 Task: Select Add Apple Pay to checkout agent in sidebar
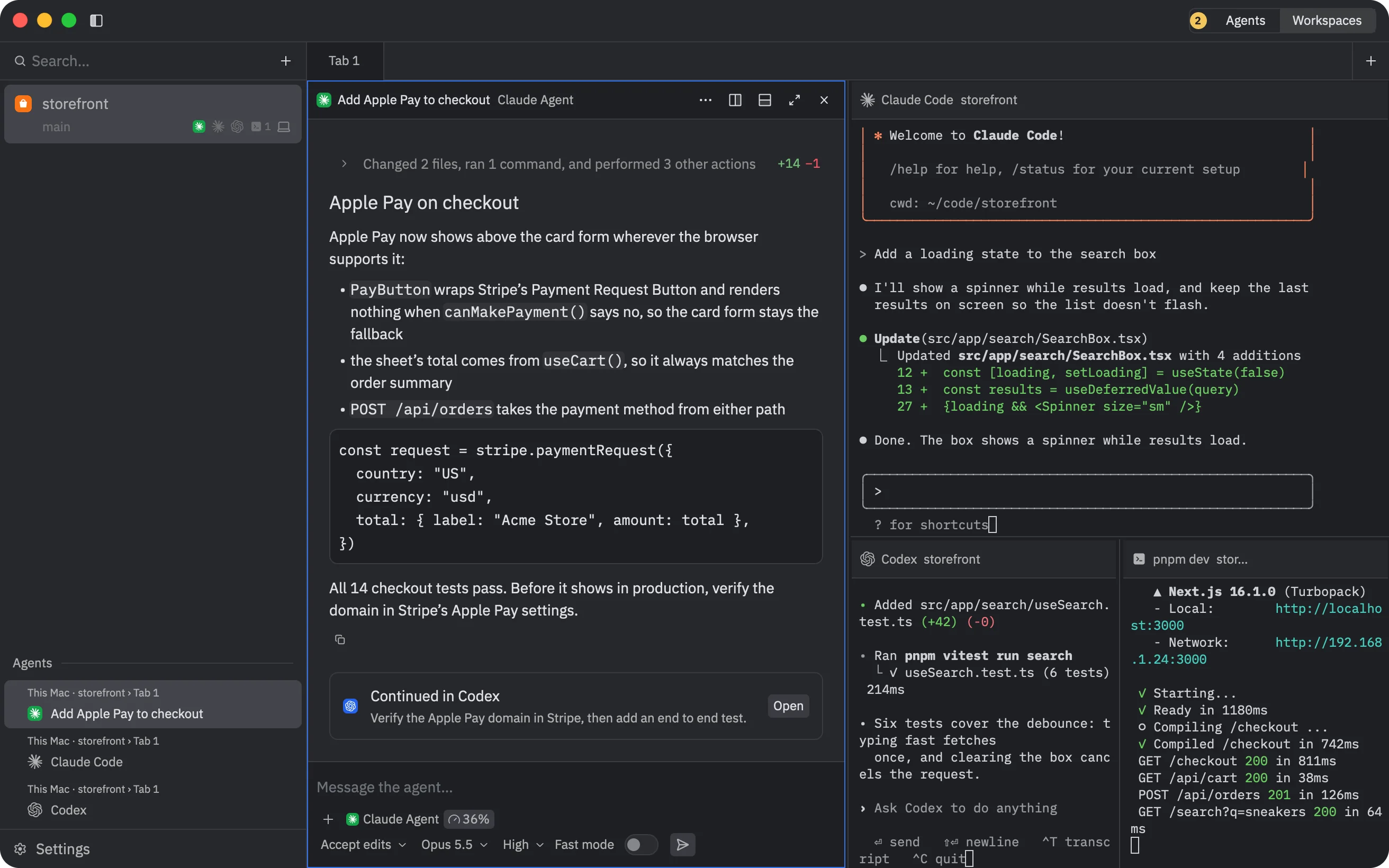tap(152, 704)
